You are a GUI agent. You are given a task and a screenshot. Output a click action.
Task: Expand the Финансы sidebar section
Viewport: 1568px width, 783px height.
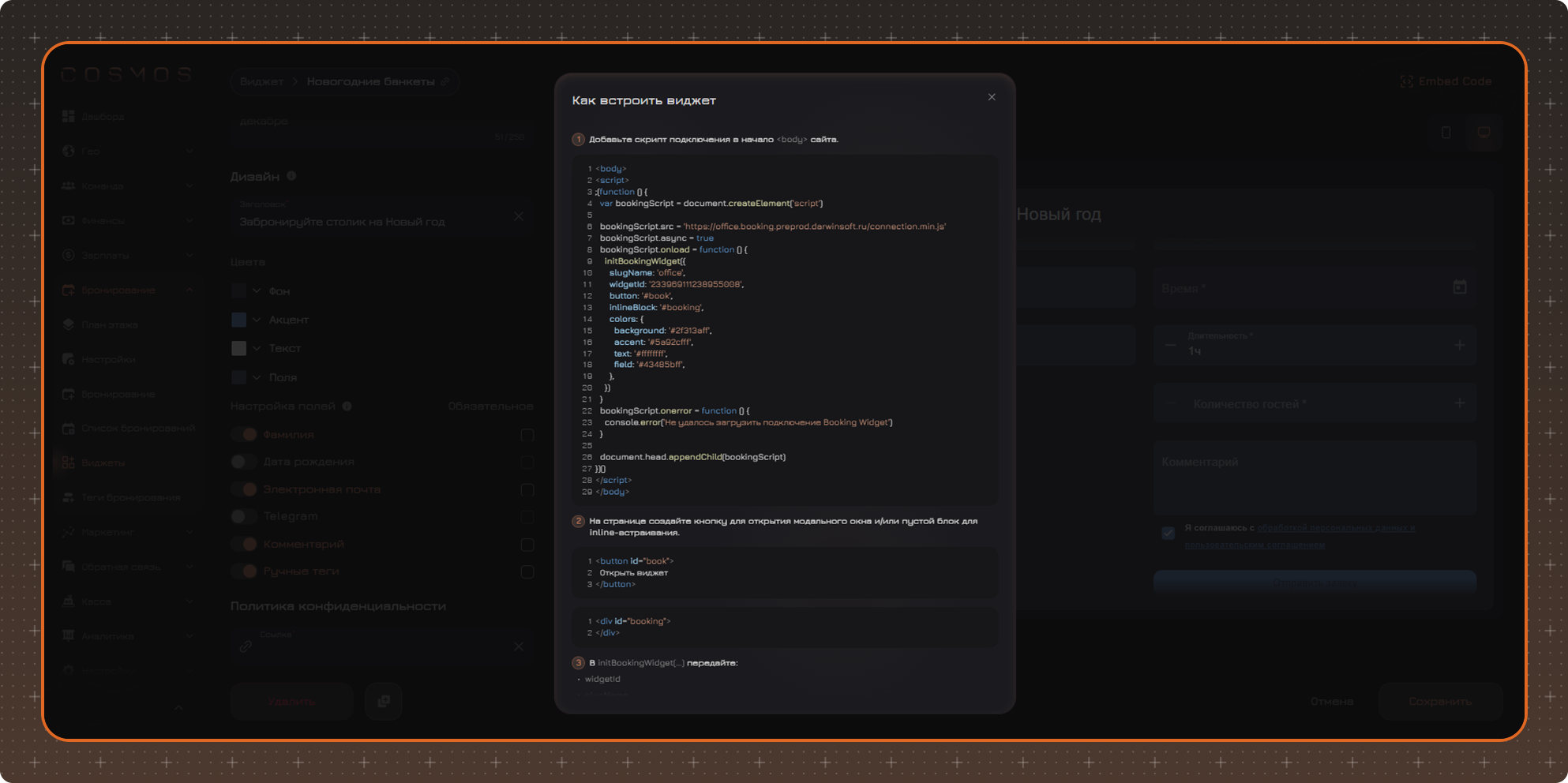189,220
